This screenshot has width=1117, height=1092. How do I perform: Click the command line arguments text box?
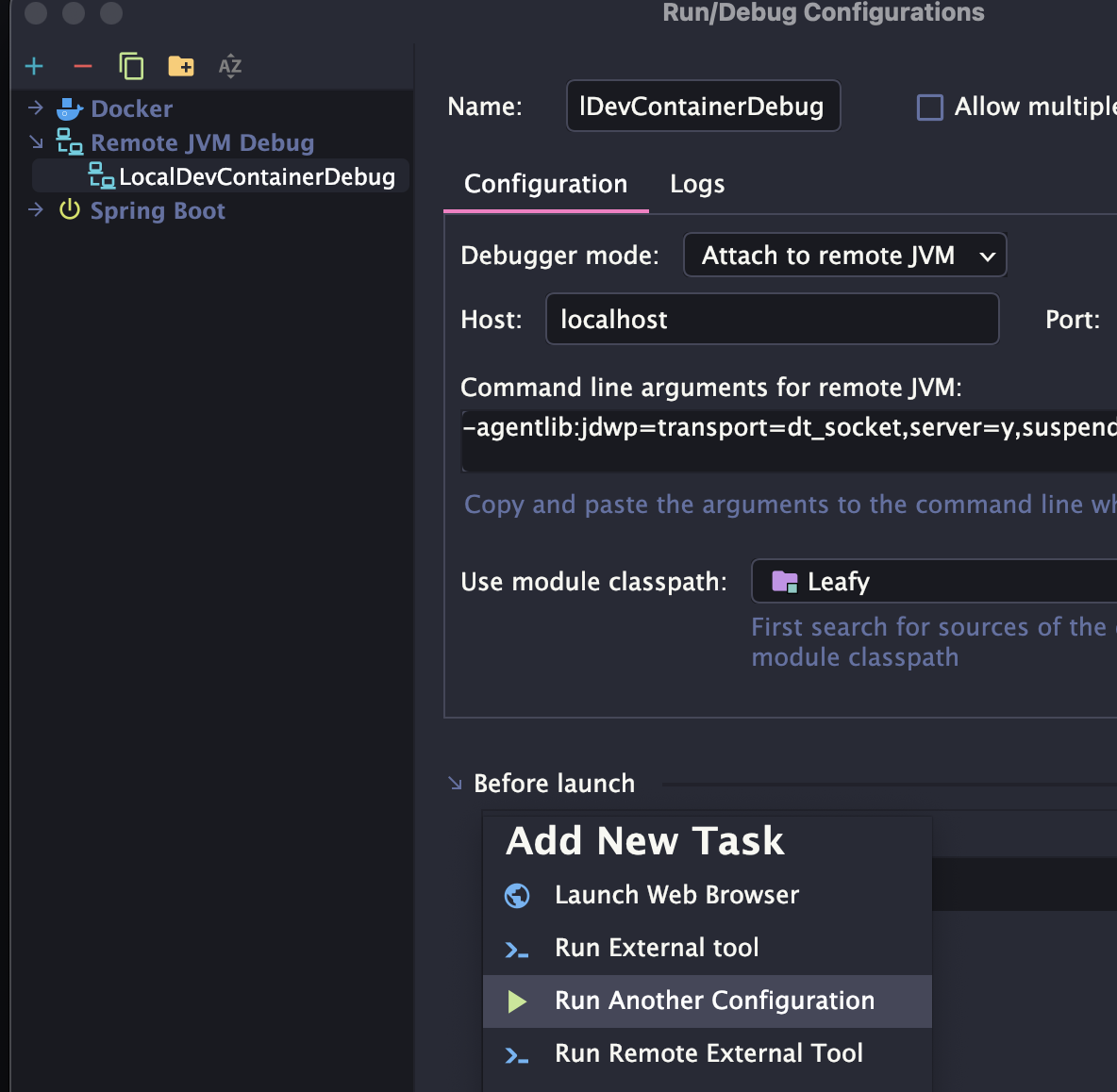(x=790, y=440)
